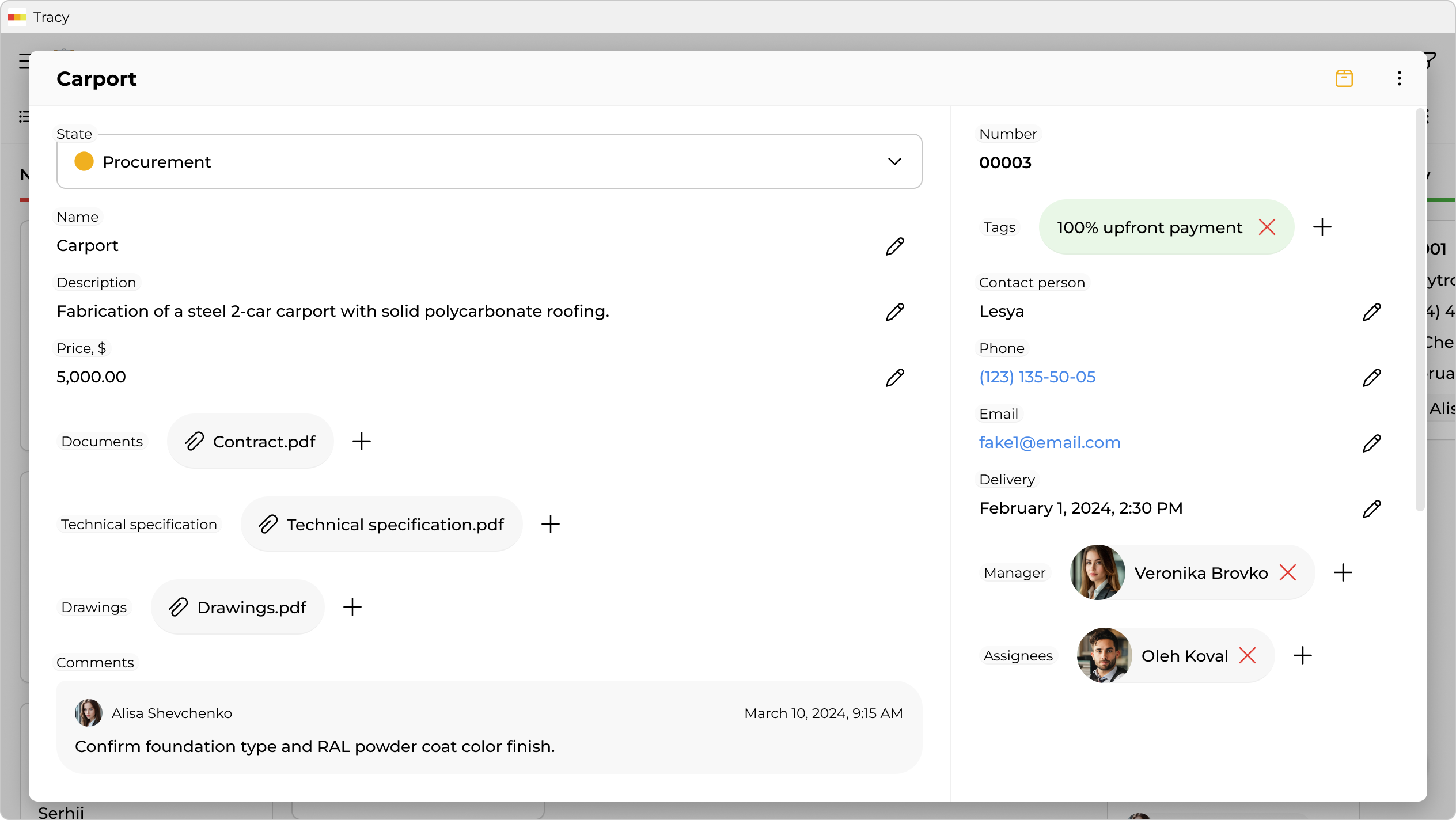Remove assignee Oleh Koval
The width and height of the screenshot is (1456, 820).
1247,656
